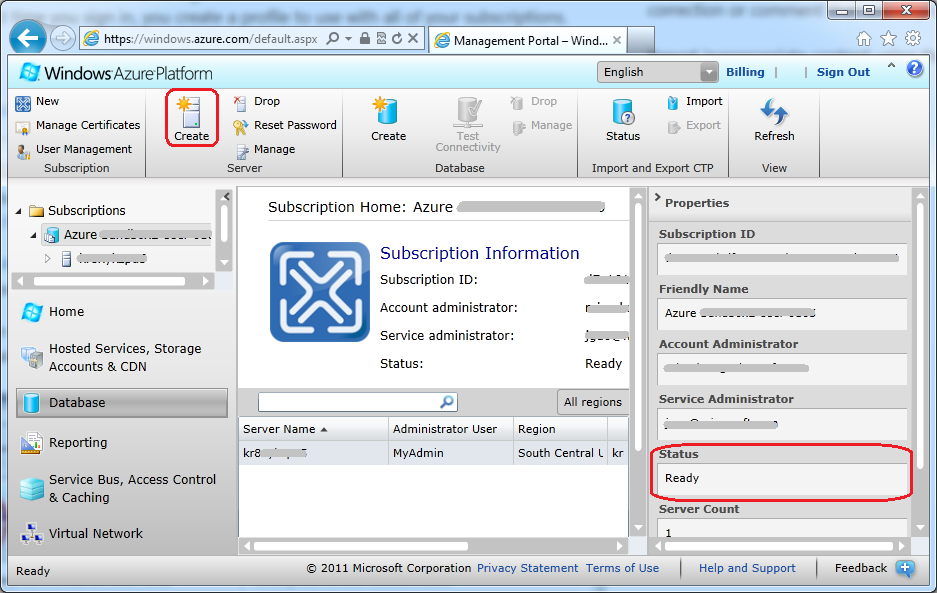Collapse the Properties panel chevron
The height and width of the screenshot is (593, 937).
point(657,197)
